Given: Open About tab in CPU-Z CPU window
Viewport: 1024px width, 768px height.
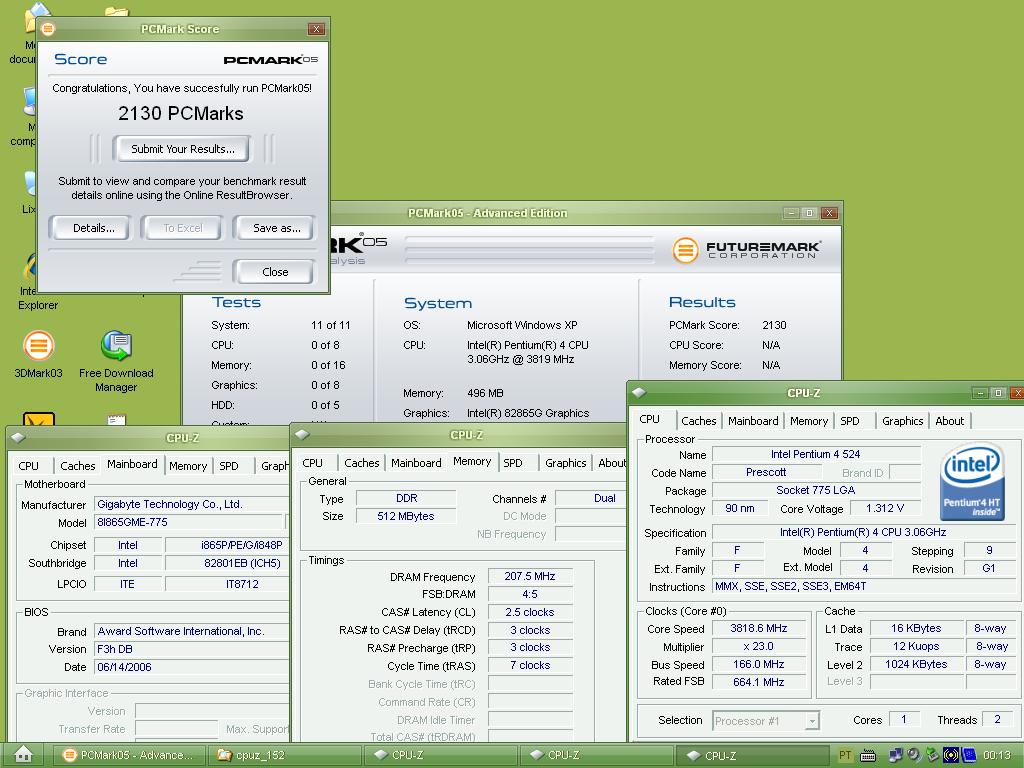Looking at the screenshot, I should pyautogui.click(x=950, y=421).
